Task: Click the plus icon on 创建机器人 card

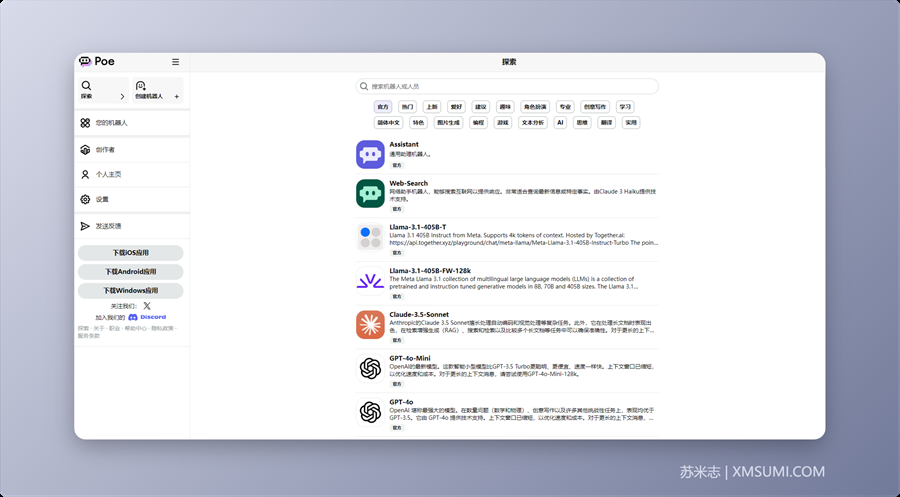Action: [177, 96]
